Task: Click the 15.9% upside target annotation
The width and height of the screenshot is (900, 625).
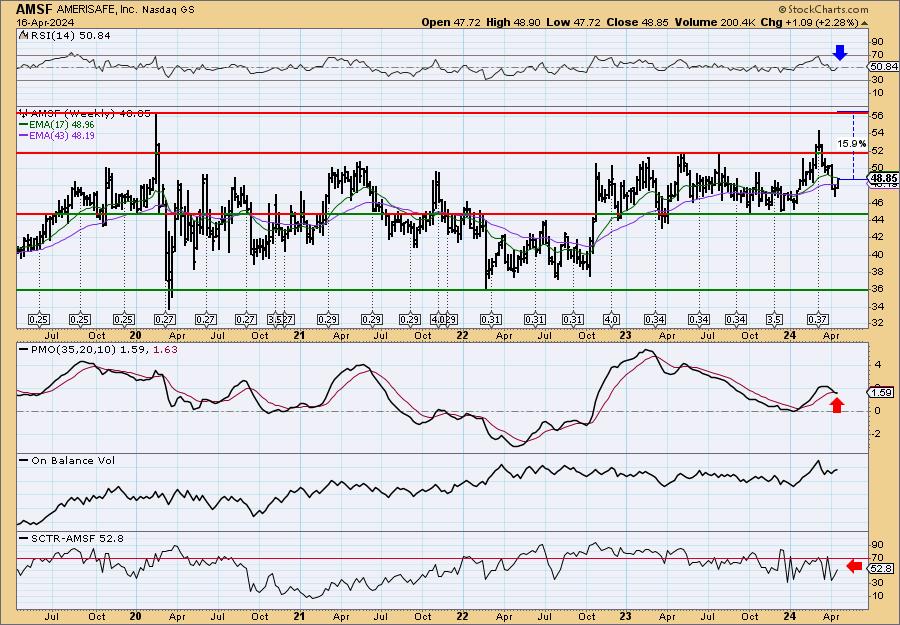Action: 852,143
